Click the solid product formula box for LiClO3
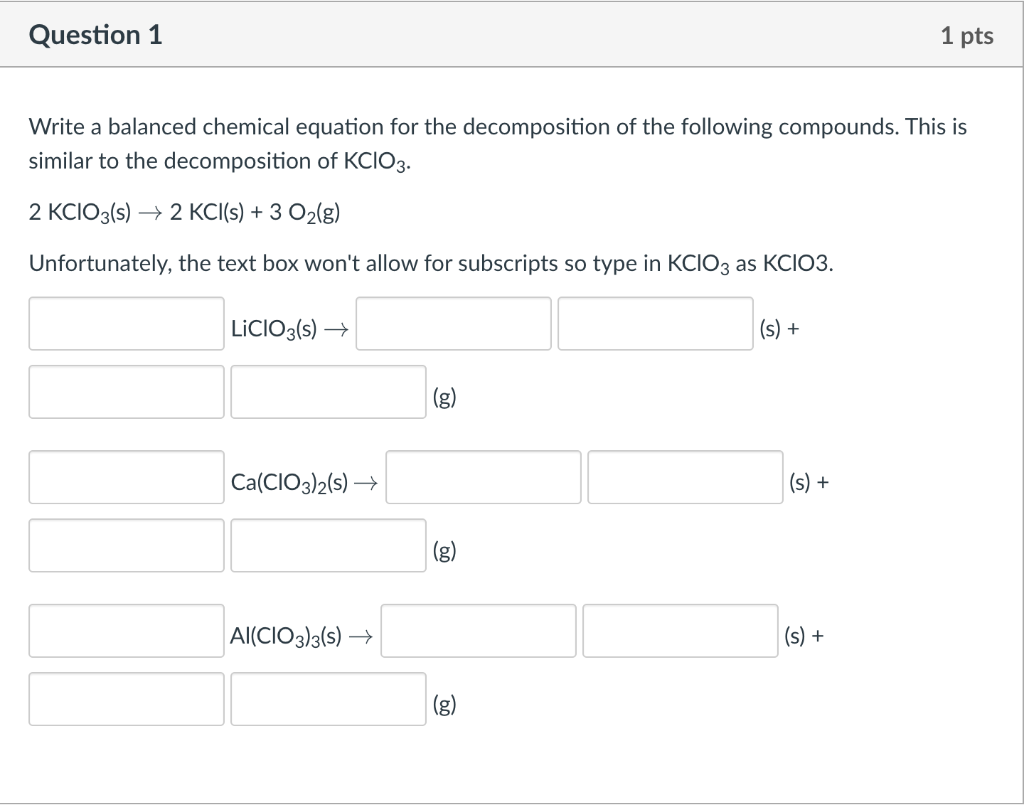 655,323
